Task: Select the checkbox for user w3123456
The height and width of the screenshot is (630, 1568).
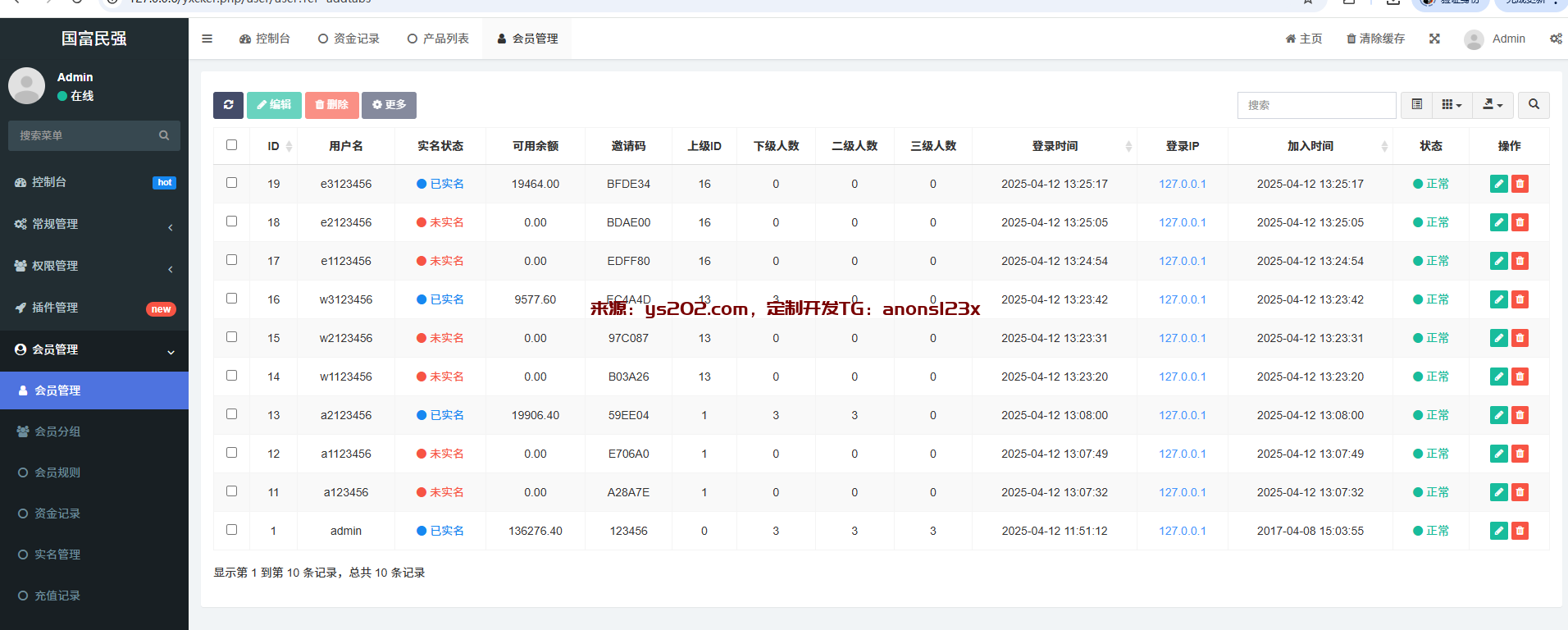Action: click(232, 299)
